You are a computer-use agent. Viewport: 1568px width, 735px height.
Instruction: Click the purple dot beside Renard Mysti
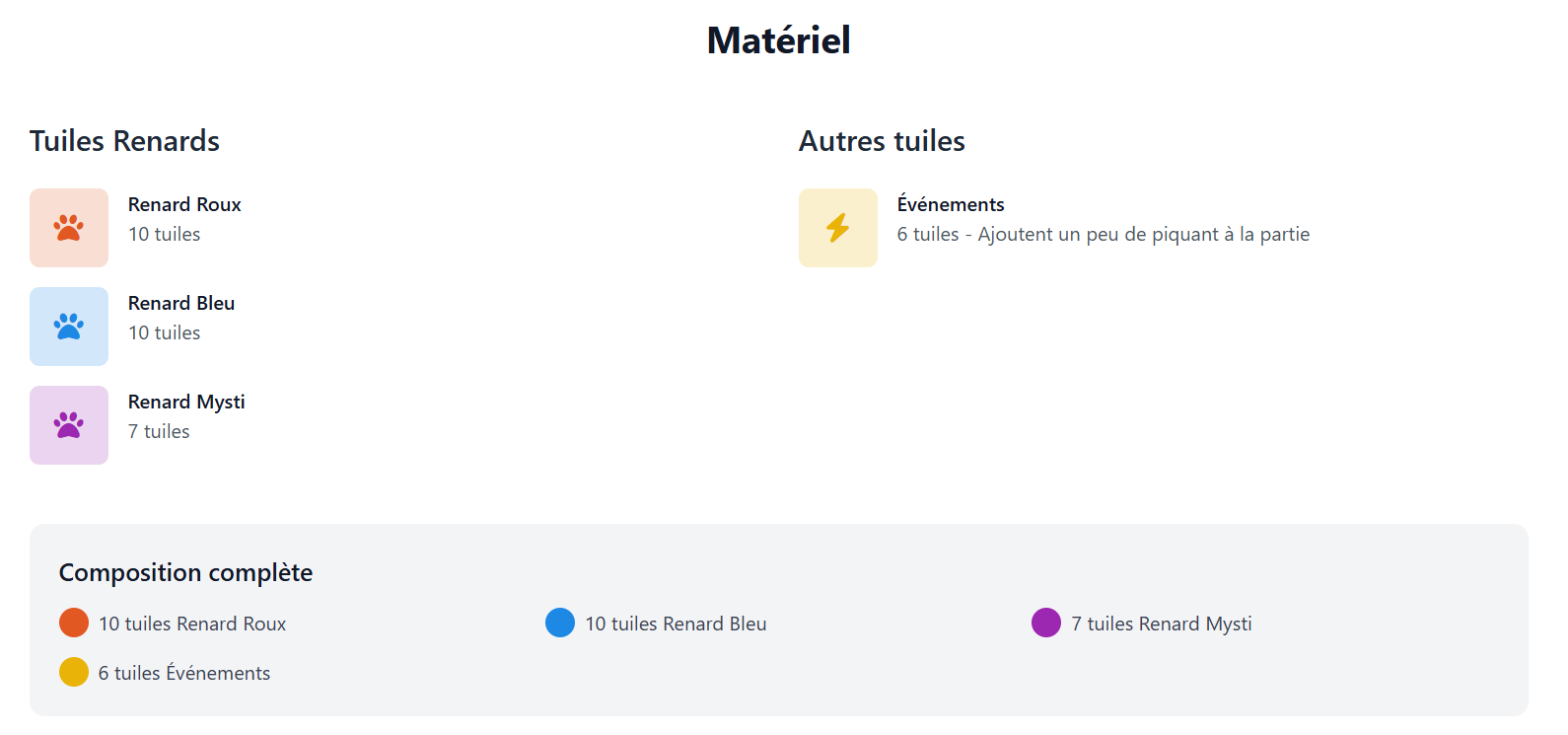tap(1046, 623)
